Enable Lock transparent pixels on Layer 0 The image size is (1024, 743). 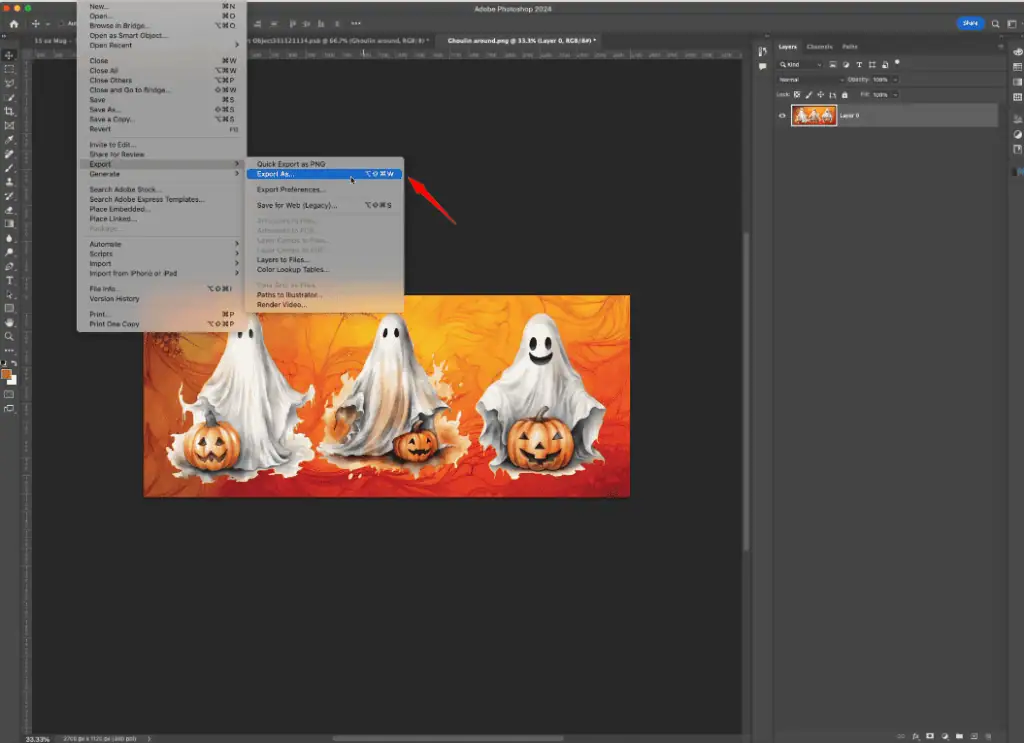[x=797, y=94]
